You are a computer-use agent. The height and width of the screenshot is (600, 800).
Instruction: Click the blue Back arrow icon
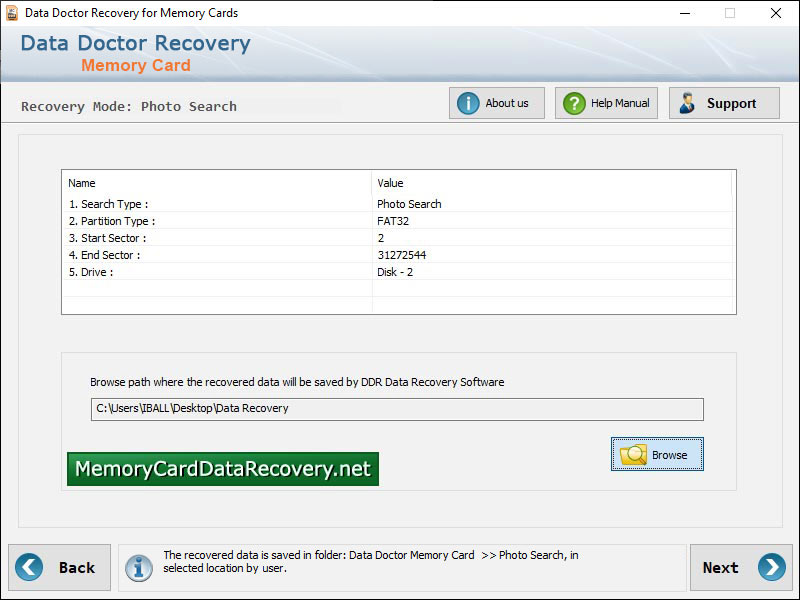point(29,567)
